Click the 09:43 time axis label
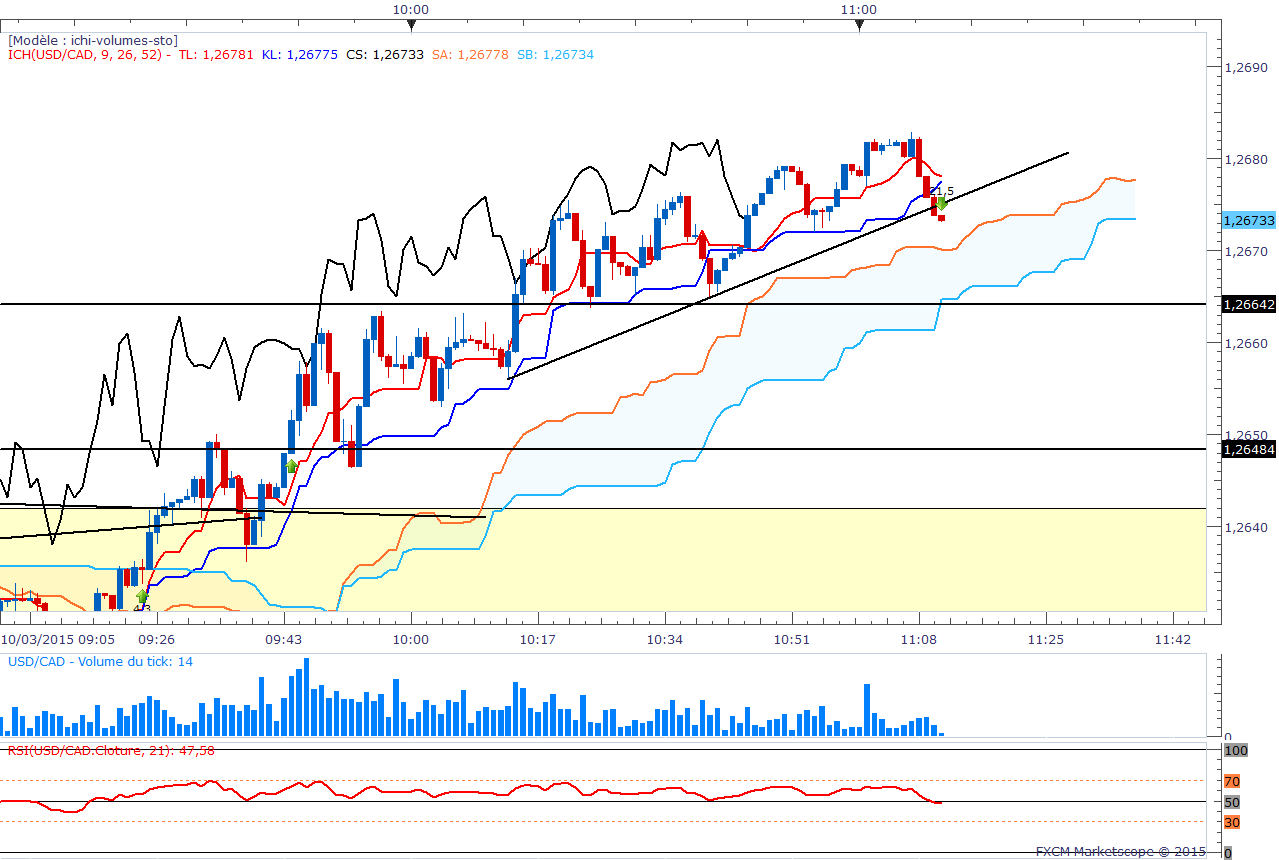Screen dimensions: 1279x860 283,638
